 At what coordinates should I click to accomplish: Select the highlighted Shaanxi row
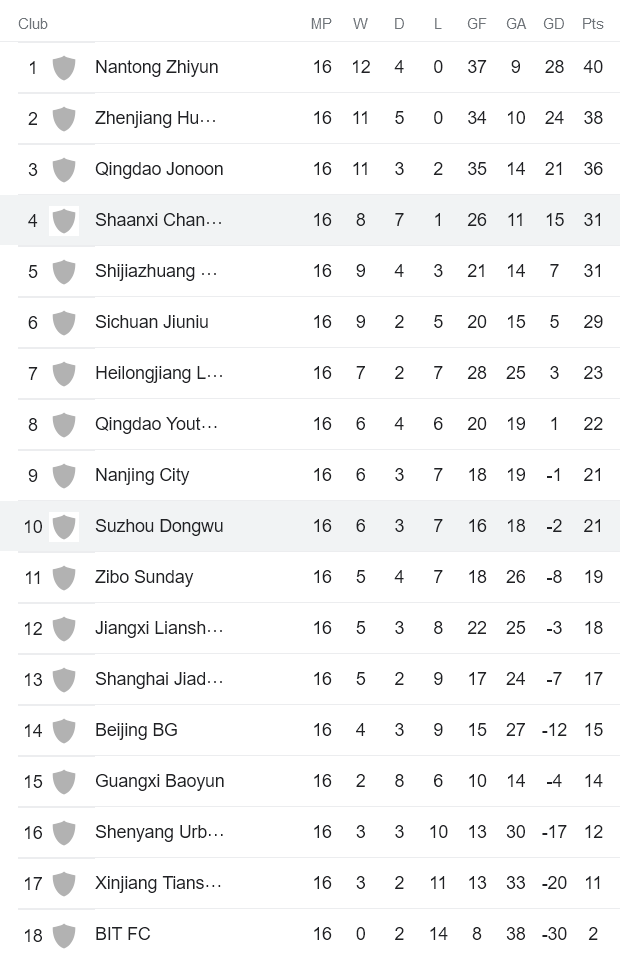pos(300,219)
